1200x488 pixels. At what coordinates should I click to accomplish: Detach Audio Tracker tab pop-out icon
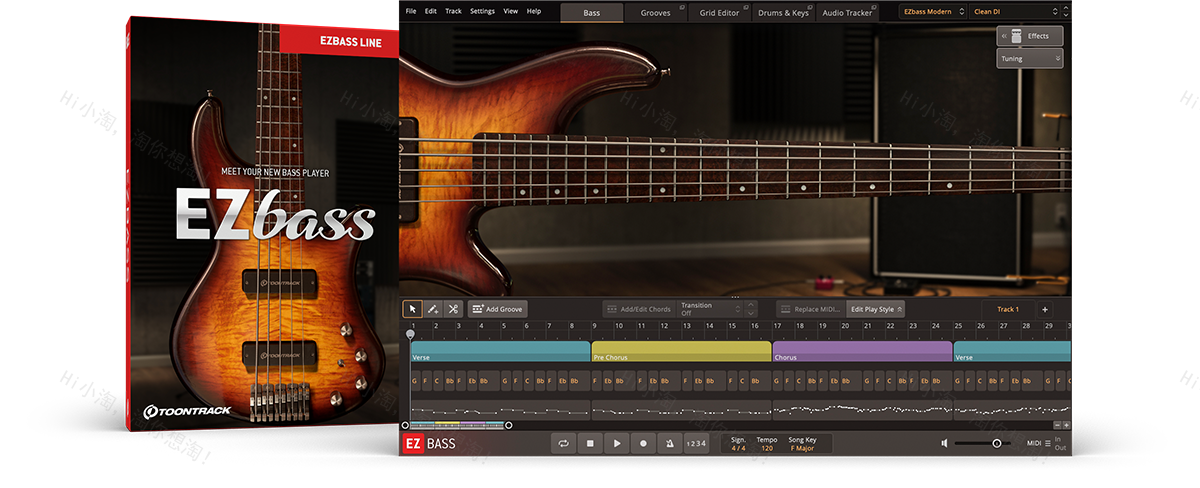(873, 8)
